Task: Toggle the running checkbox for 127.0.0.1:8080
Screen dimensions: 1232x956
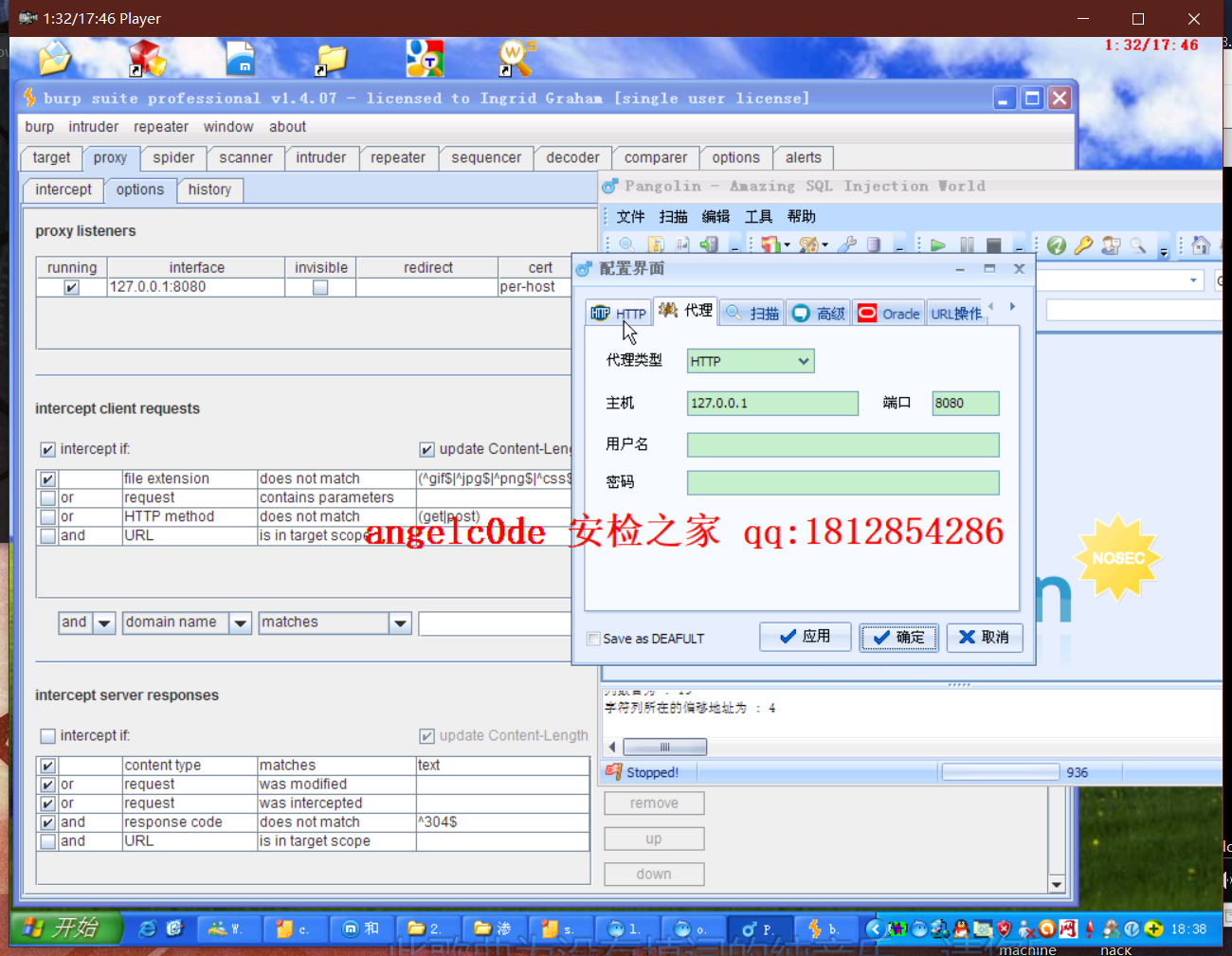Action: [71, 287]
